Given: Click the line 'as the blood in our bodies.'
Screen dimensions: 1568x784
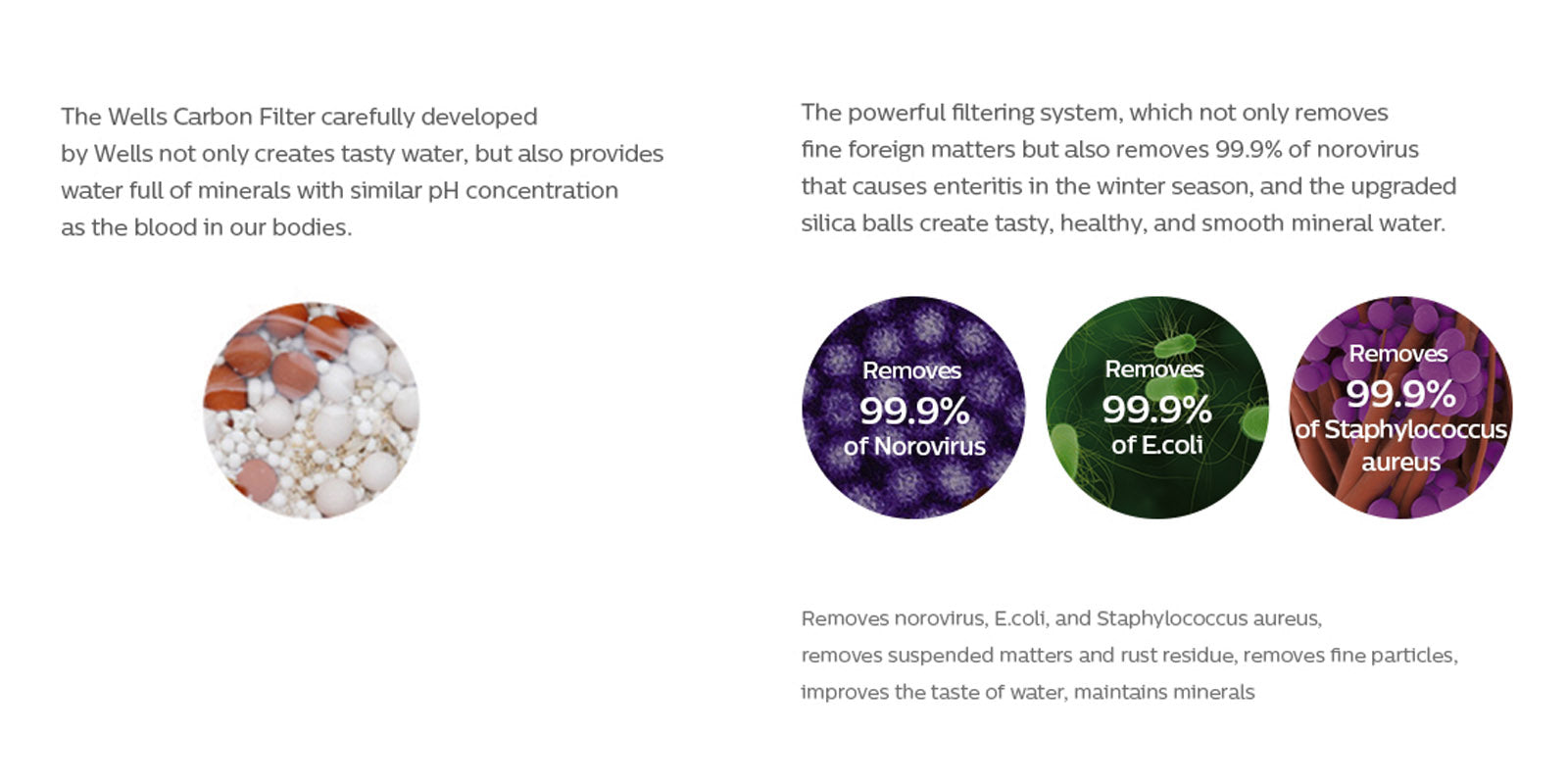Looking at the screenshot, I should [x=206, y=227].
